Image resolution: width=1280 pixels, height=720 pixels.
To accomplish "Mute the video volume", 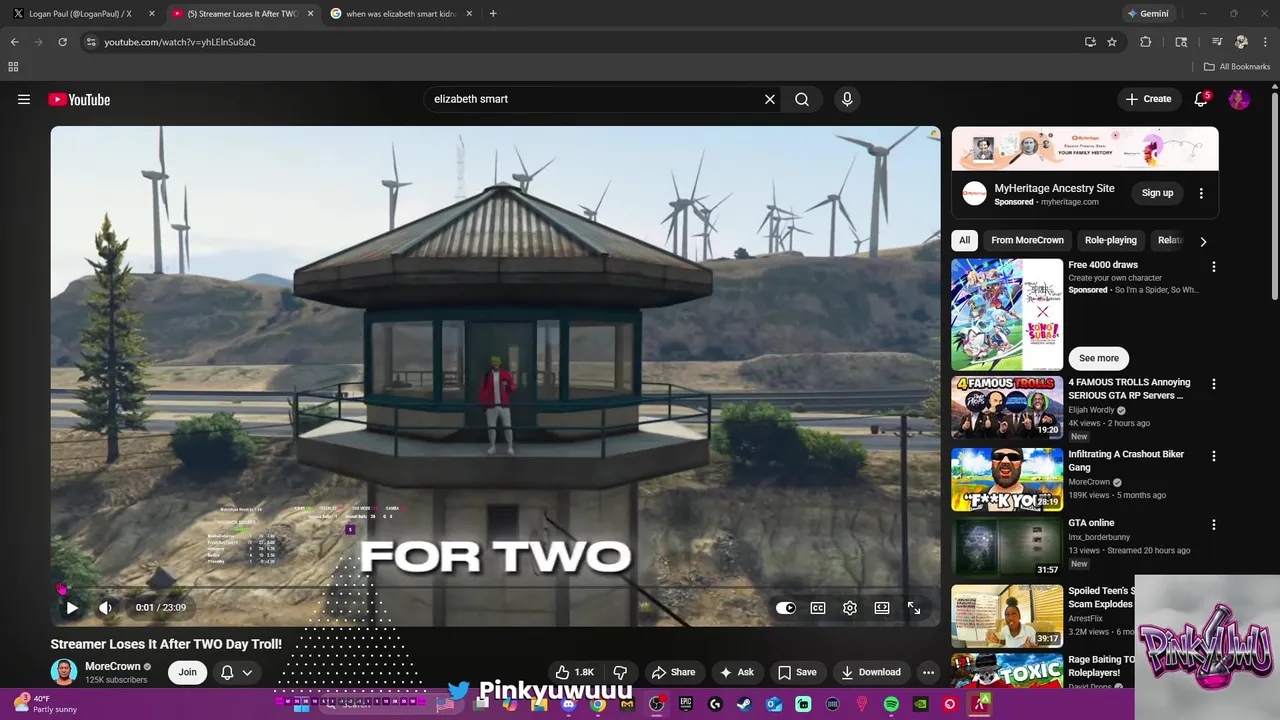I will coord(106,607).
